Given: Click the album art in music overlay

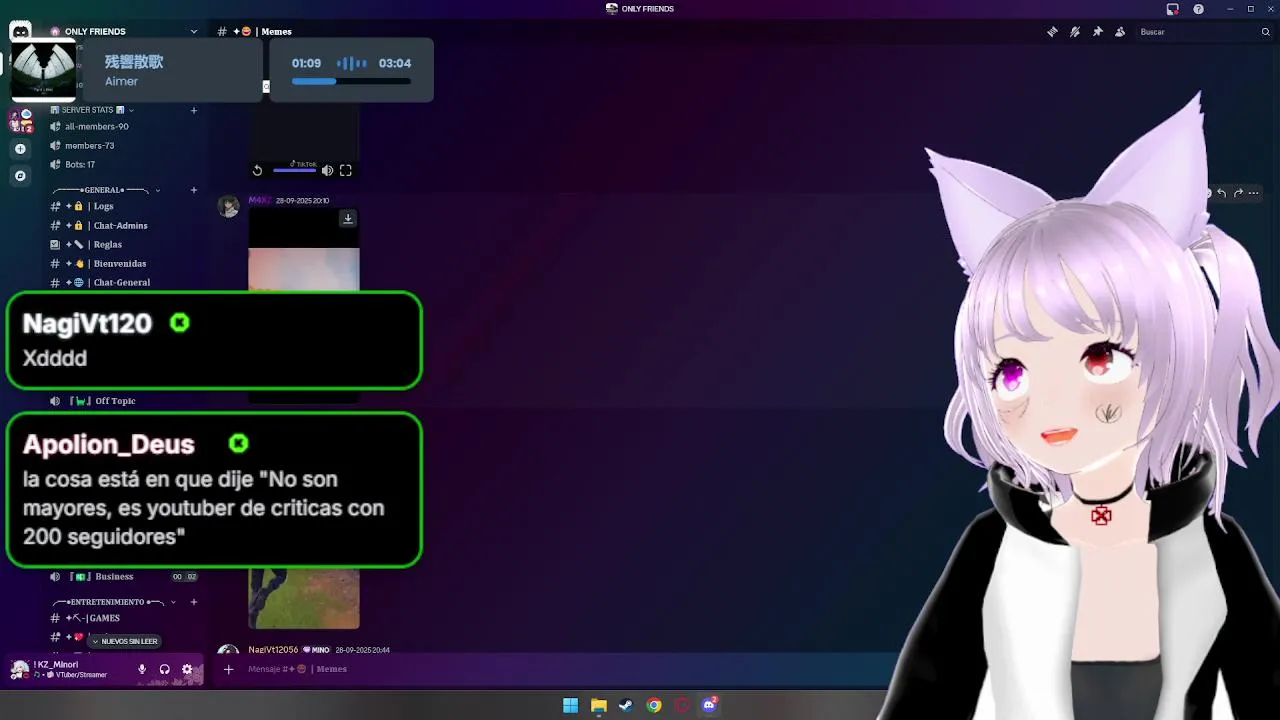Looking at the screenshot, I should pos(44,70).
